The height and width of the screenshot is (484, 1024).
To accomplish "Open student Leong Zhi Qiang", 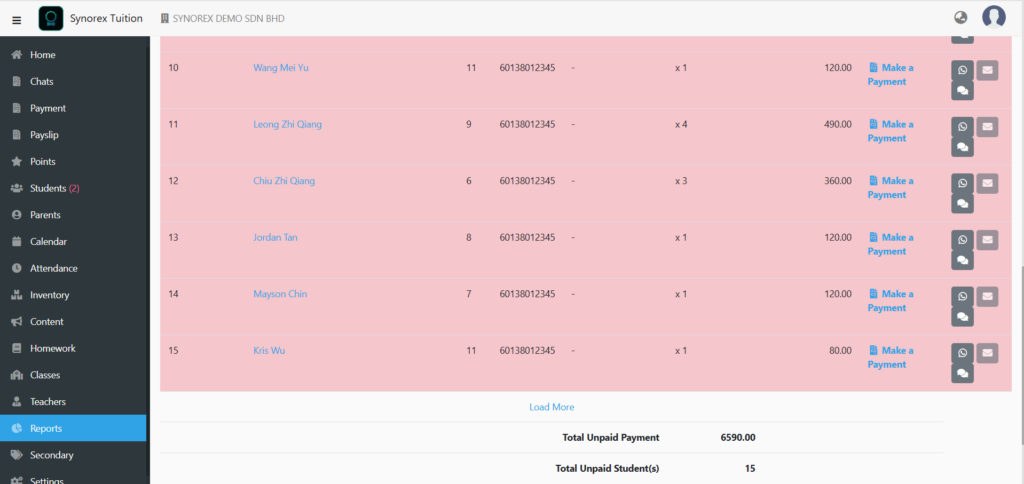I will pyautogui.click(x=287, y=124).
